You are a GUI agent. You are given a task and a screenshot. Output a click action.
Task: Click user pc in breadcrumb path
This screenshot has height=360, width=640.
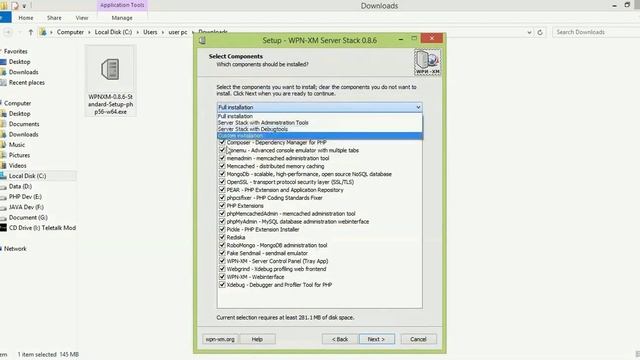click(178, 32)
